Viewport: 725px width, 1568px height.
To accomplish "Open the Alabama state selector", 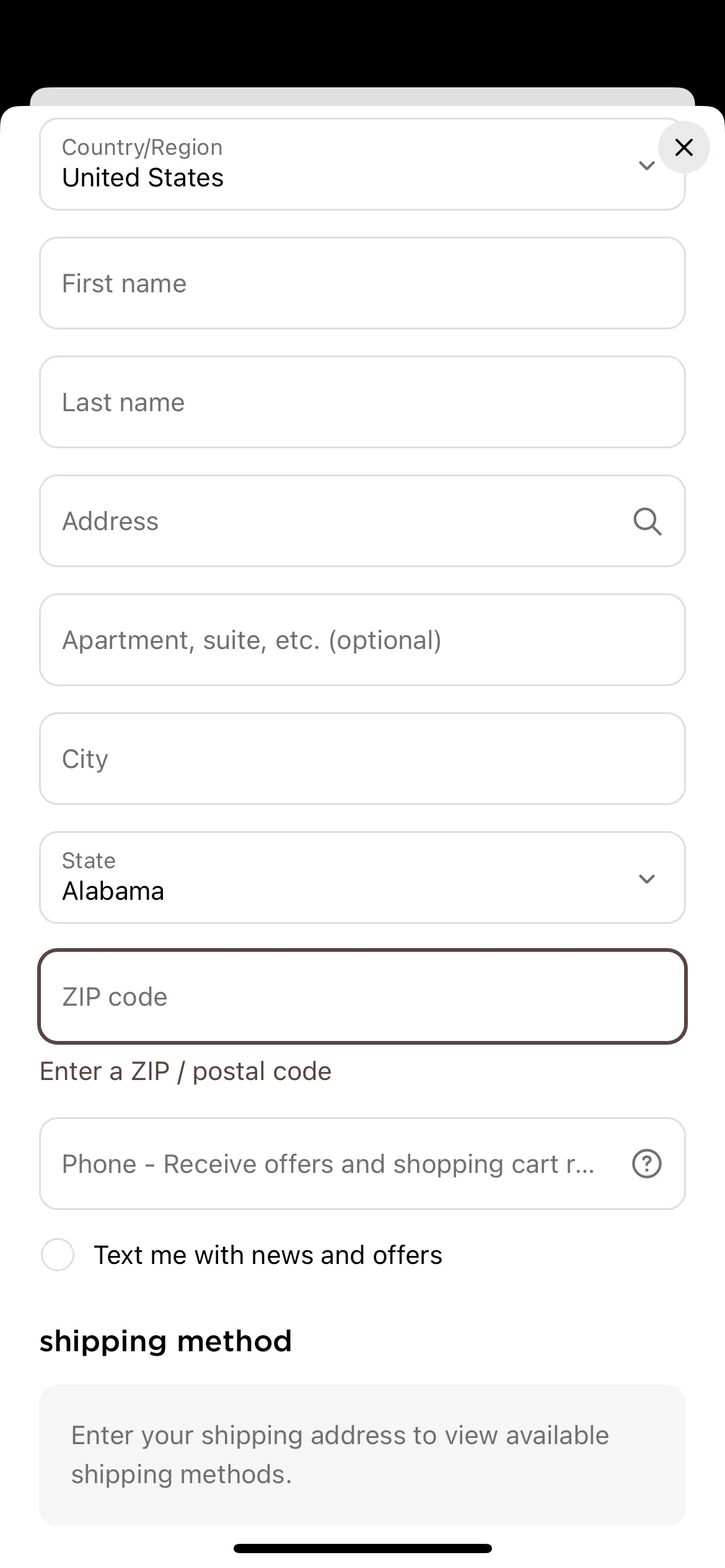I will coord(362,878).
